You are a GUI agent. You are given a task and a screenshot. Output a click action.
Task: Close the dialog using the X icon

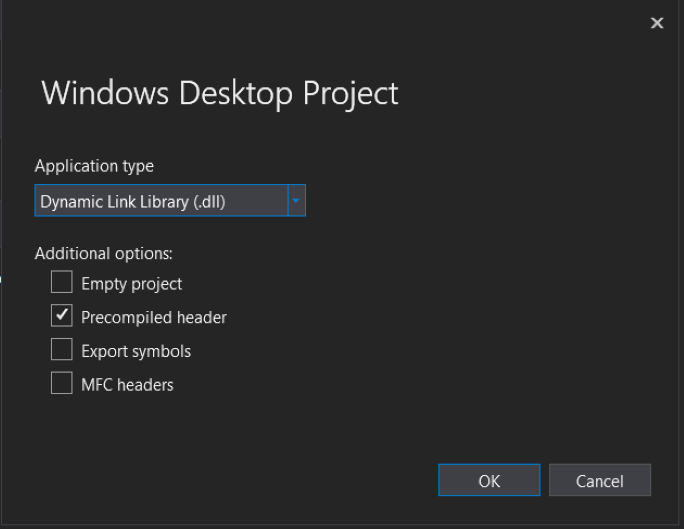pyautogui.click(x=657, y=23)
